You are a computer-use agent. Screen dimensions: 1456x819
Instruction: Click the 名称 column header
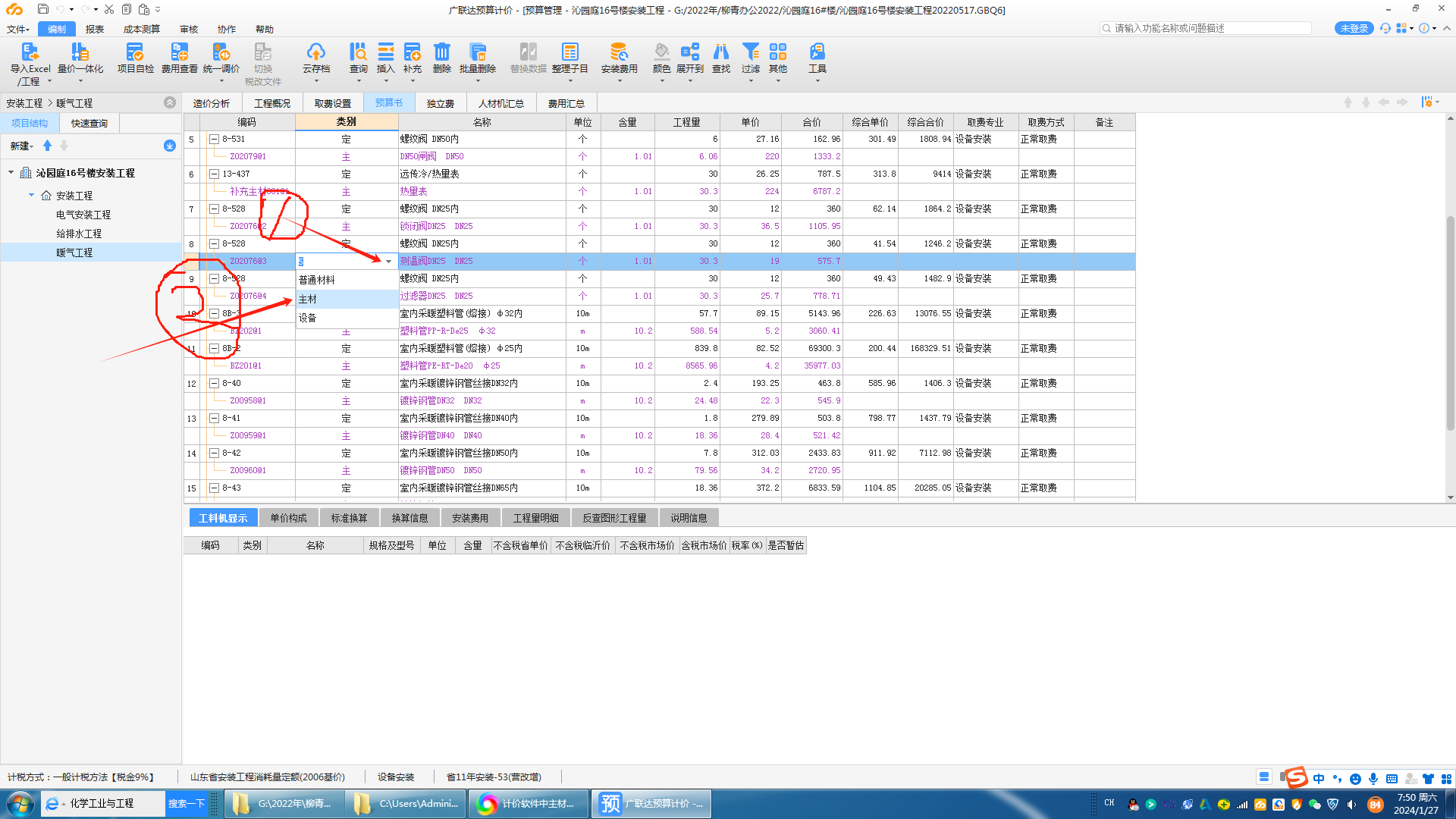pos(482,122)
